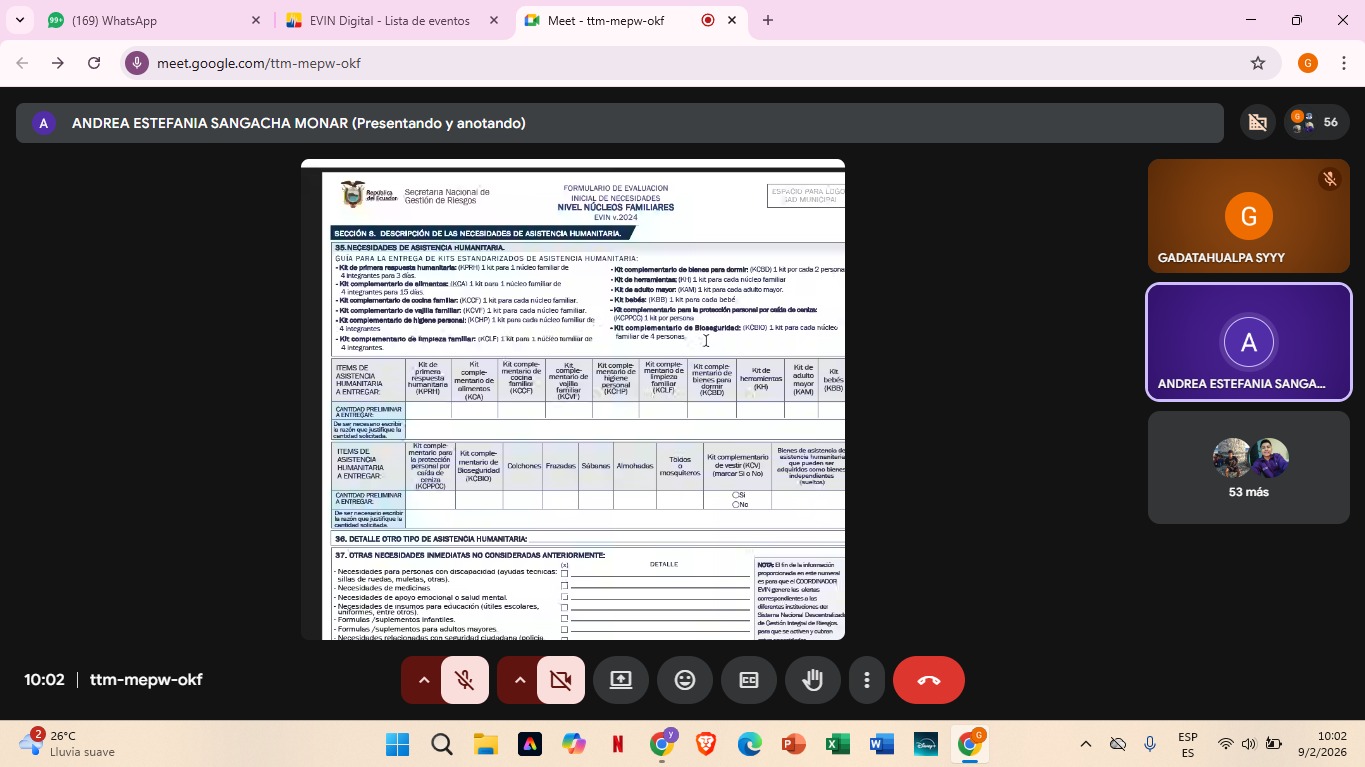Image resolution: width=1365 pixels, height=767 pixels.
Task: Open the emoji reactions button
Action: point(685,680)
